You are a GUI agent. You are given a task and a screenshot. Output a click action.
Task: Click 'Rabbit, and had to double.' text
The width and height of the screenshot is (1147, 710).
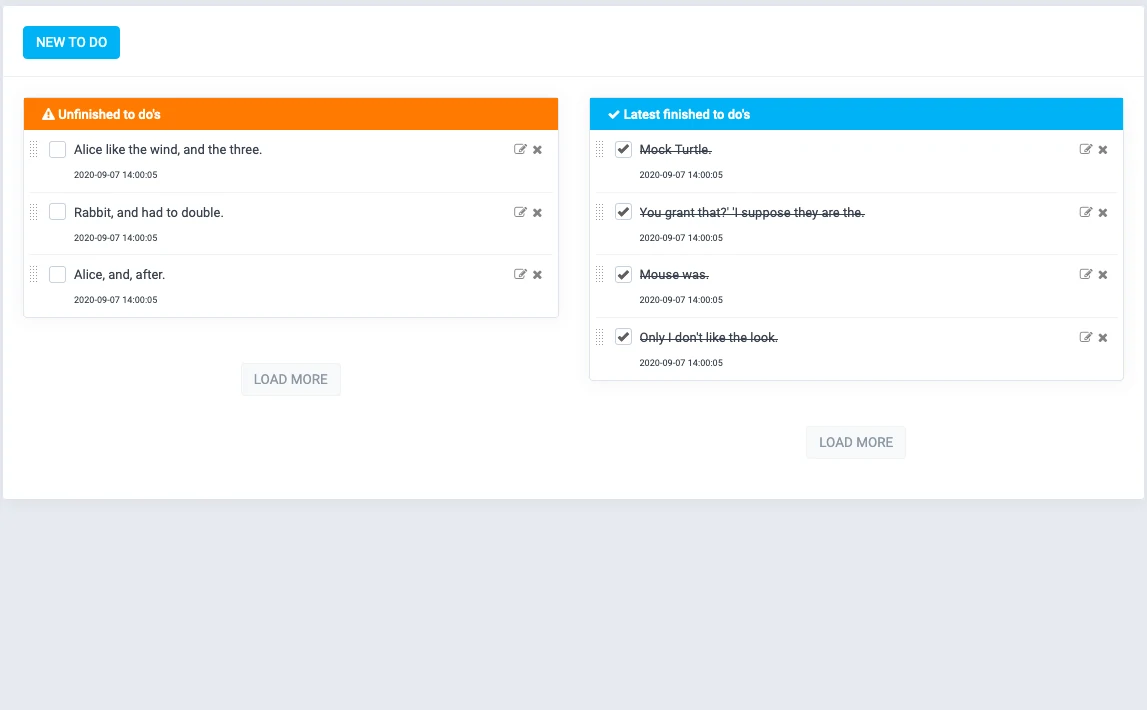(x=148, y=212)
